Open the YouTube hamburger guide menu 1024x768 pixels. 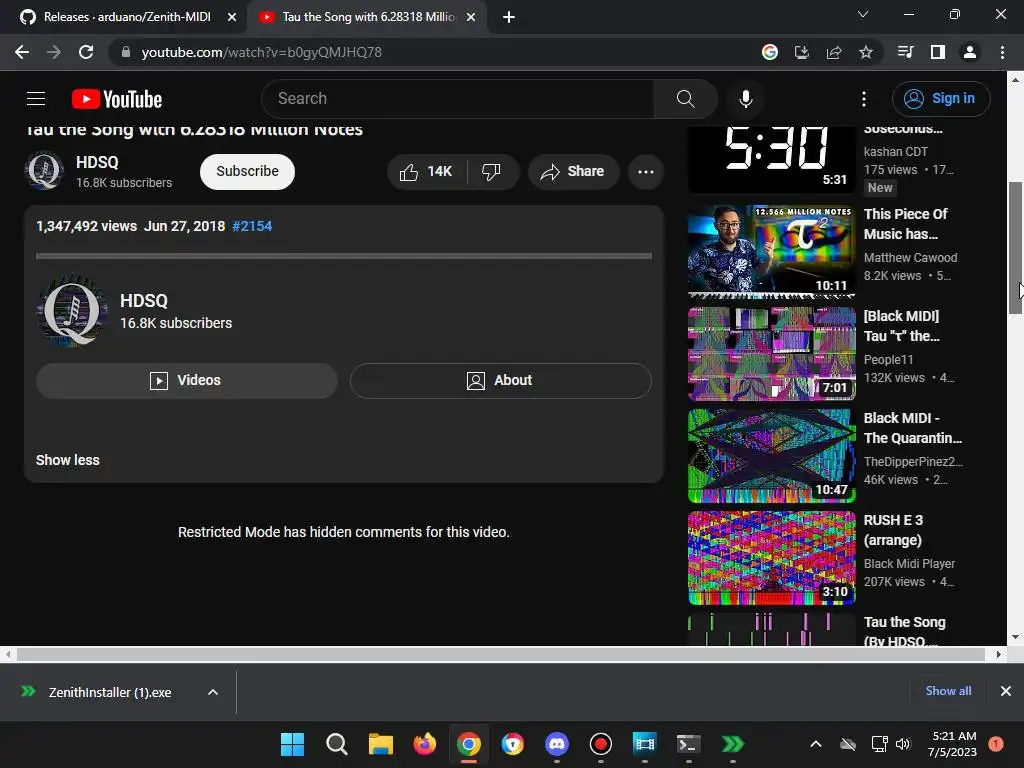tap(36, 99)
